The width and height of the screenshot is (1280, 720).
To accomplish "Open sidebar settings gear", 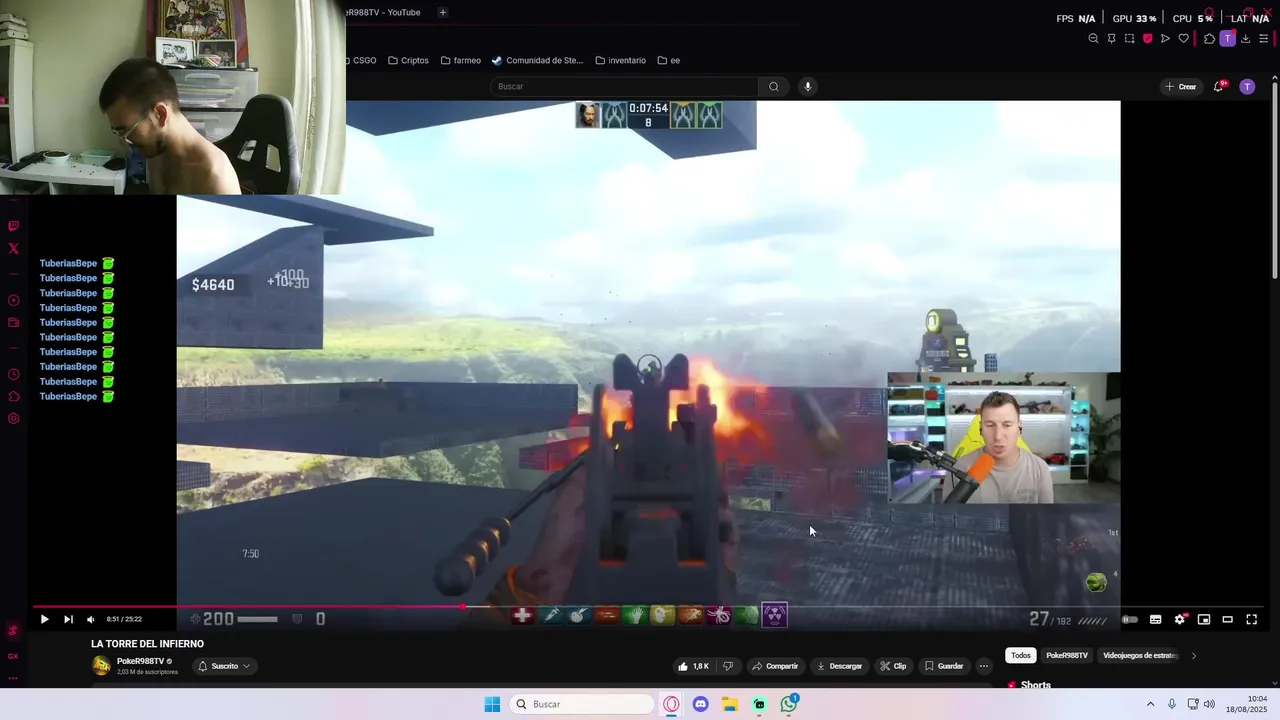I will pos(13,418).
